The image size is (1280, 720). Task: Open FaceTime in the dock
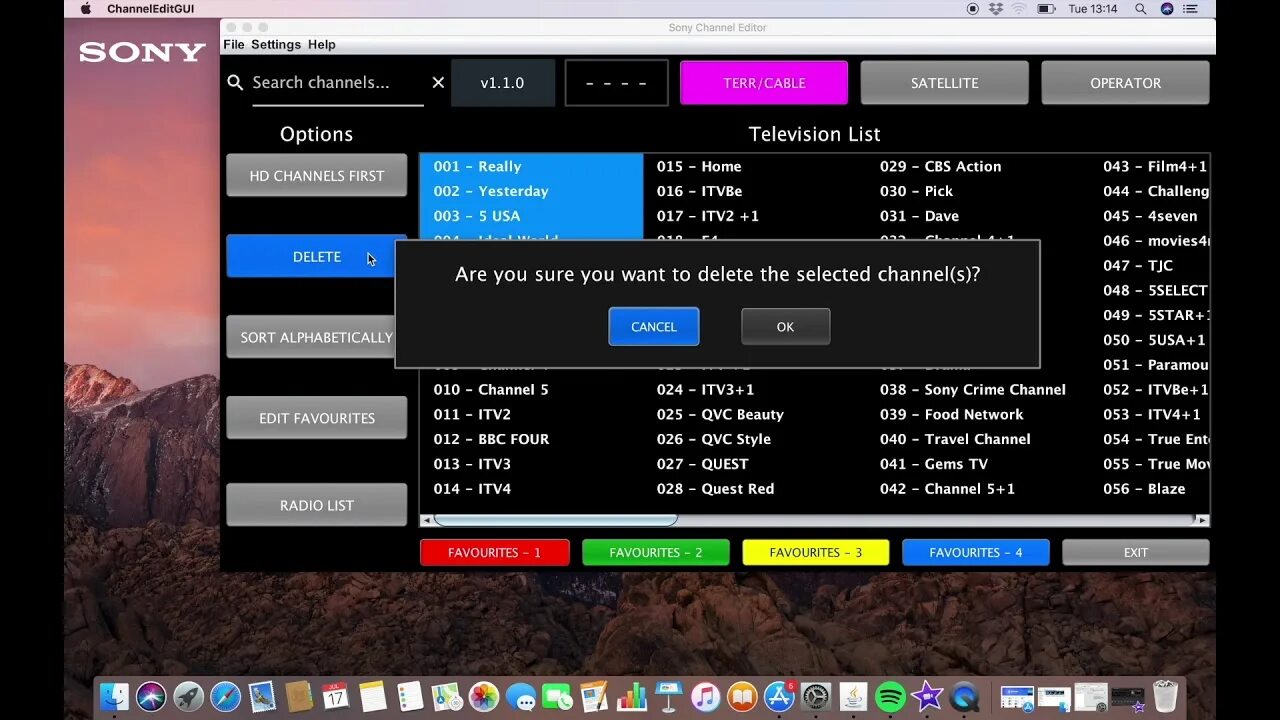tap(557, 697)
